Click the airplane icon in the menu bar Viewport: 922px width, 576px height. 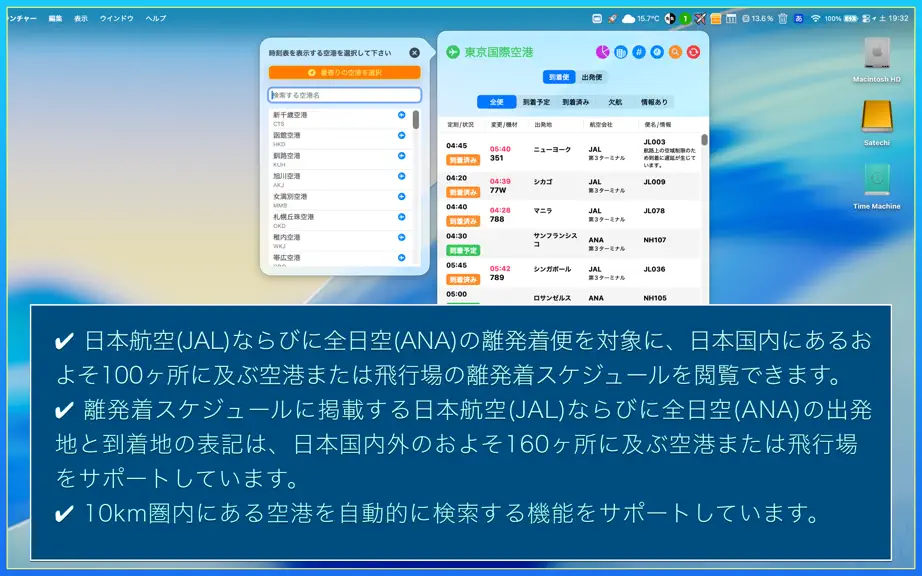tap(700, 19)
